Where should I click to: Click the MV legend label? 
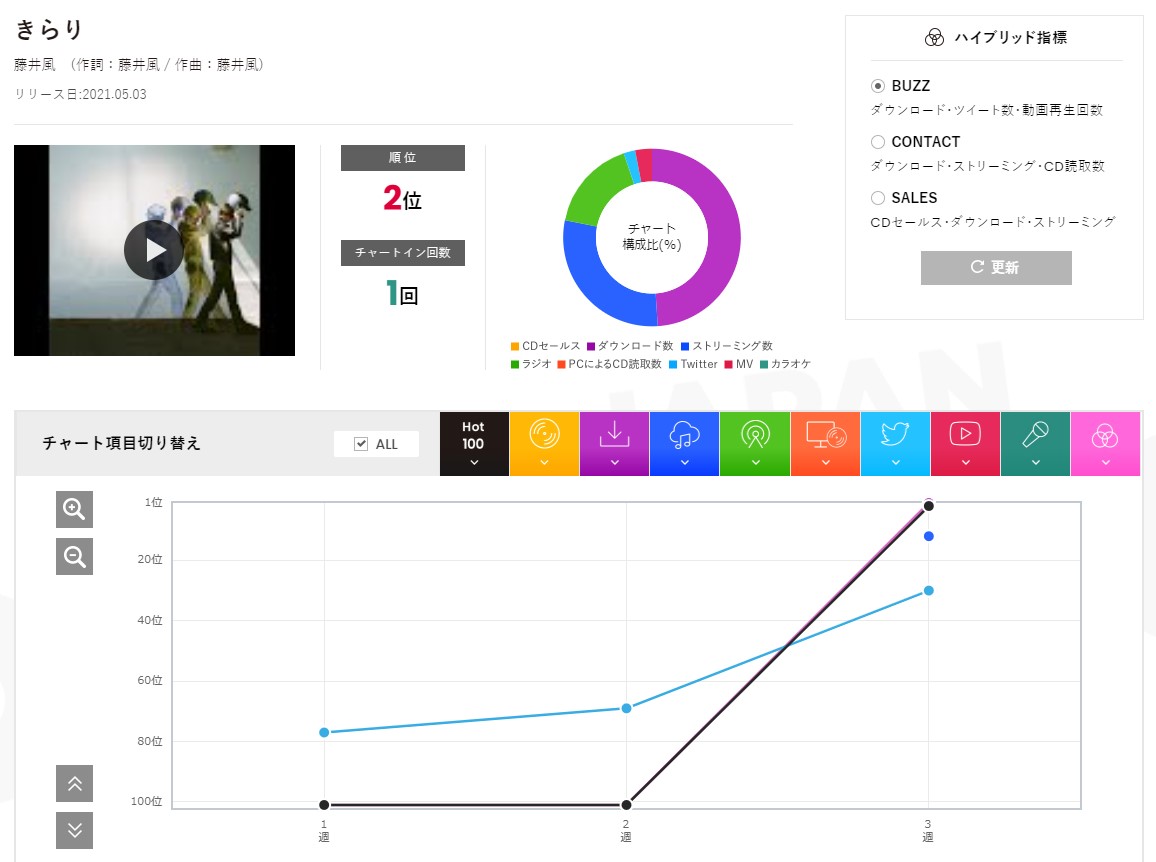pyautogui.click(x=745, y=364)
